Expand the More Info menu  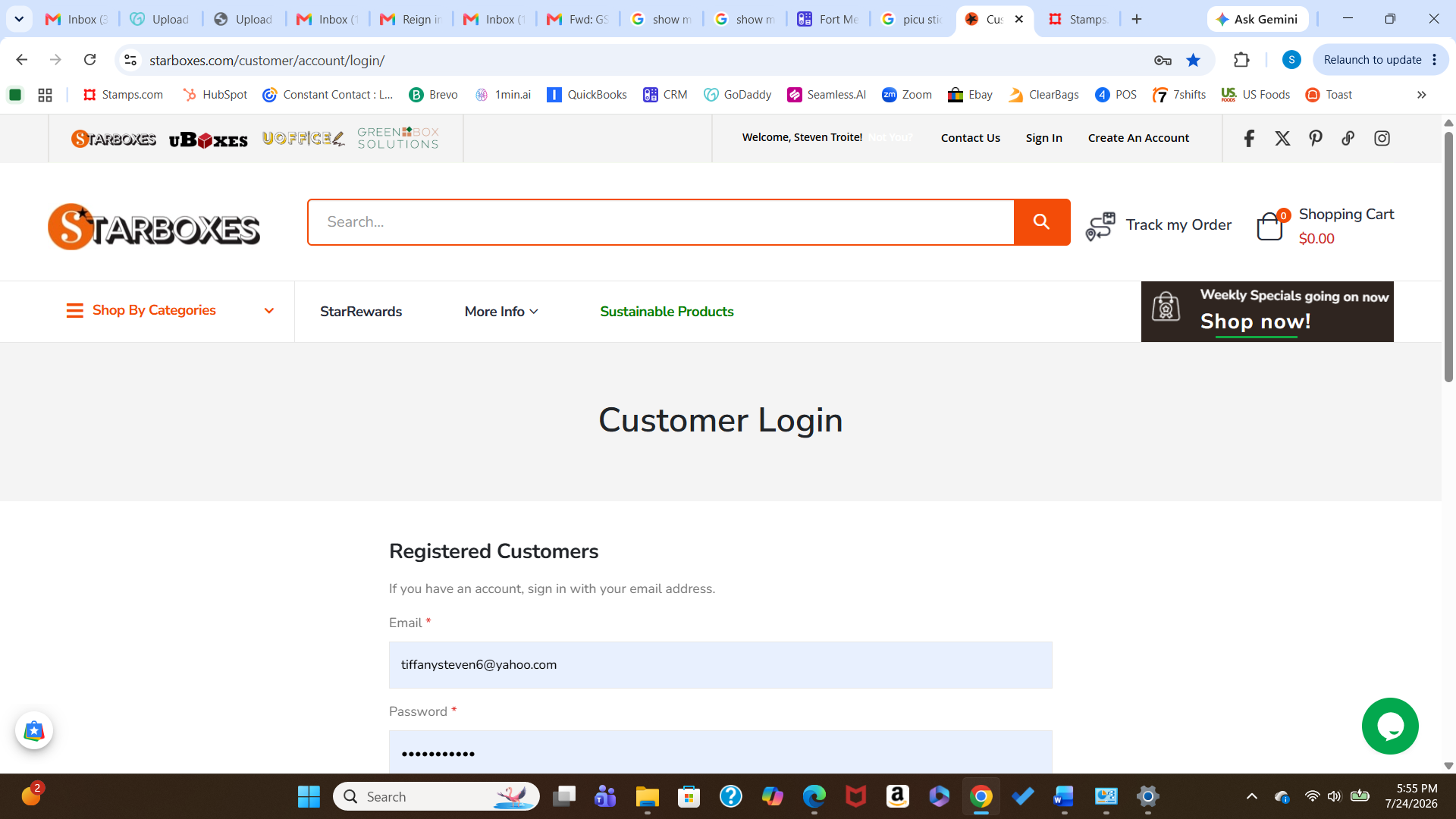501,312
